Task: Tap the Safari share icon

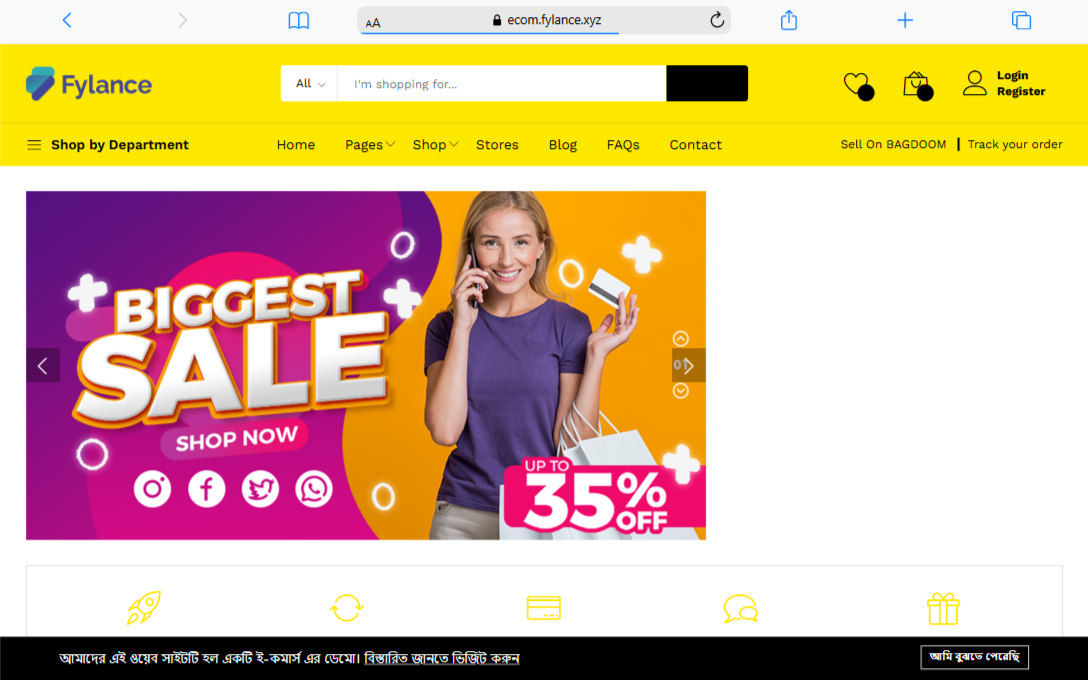Action: (789, 20)
